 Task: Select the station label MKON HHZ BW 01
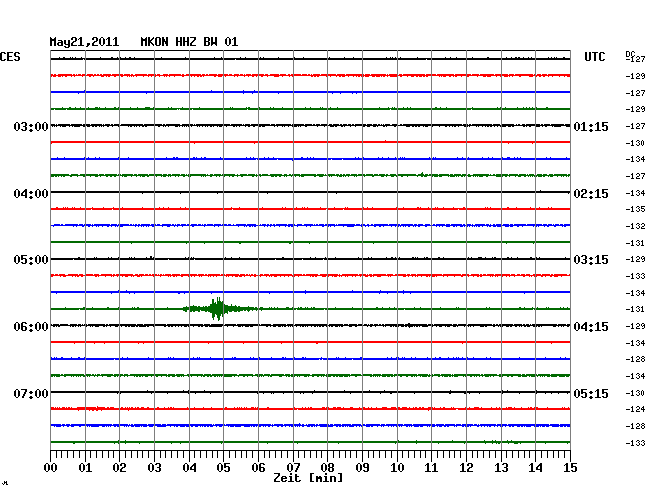(189, 42)
